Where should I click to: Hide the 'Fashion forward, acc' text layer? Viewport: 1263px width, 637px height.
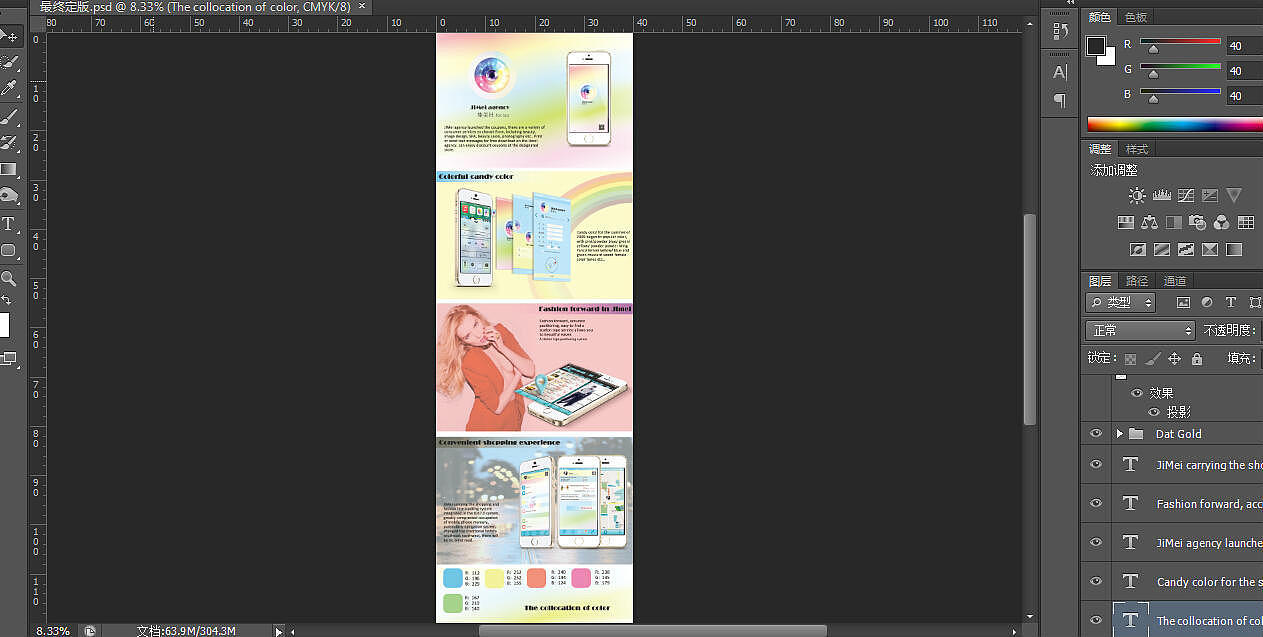(x=1096, y=503)
